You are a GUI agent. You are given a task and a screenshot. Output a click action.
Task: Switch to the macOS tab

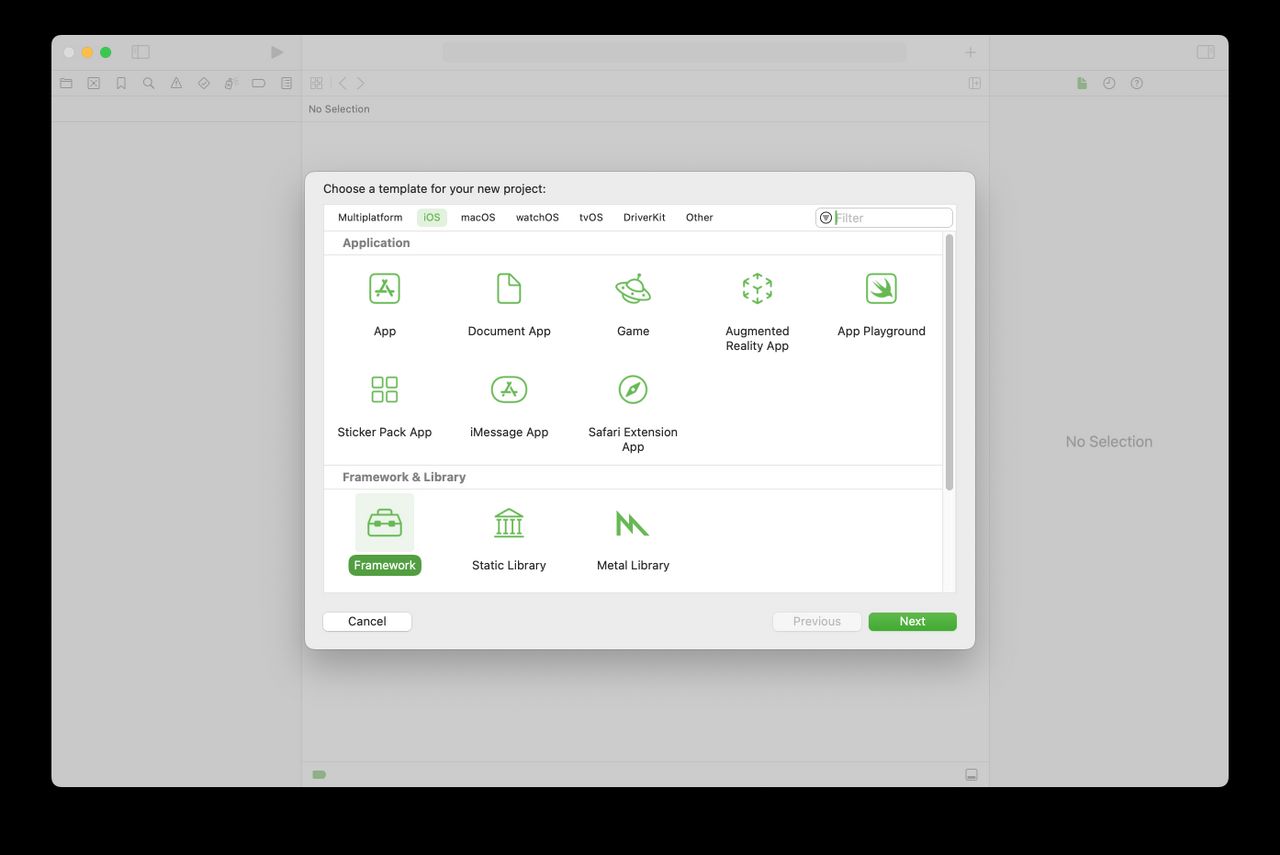point(478,217)
